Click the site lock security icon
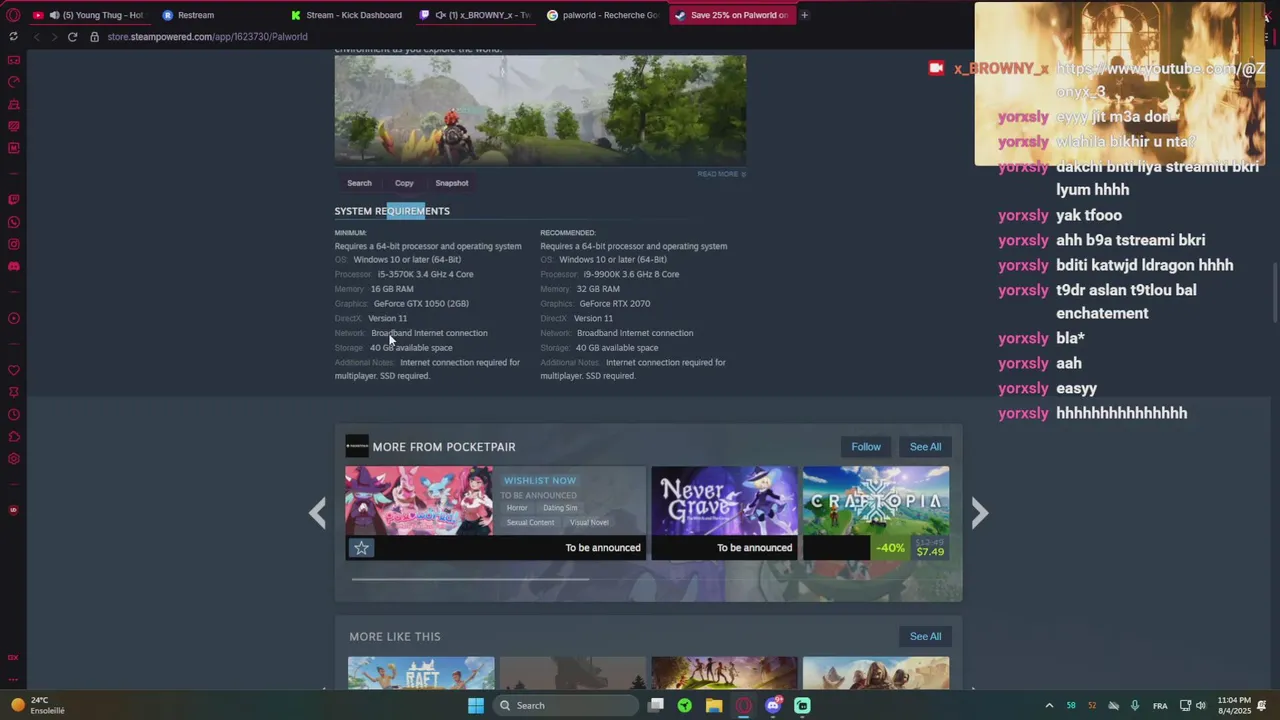 [94, 37]
